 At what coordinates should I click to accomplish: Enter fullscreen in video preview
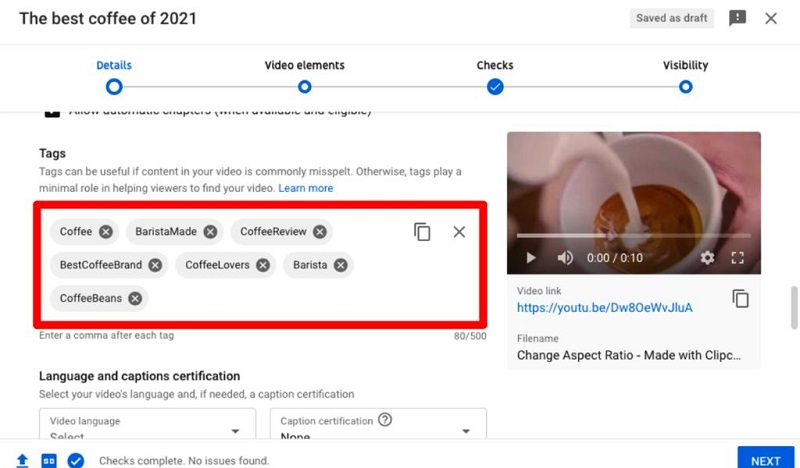[x=737, y=258]
